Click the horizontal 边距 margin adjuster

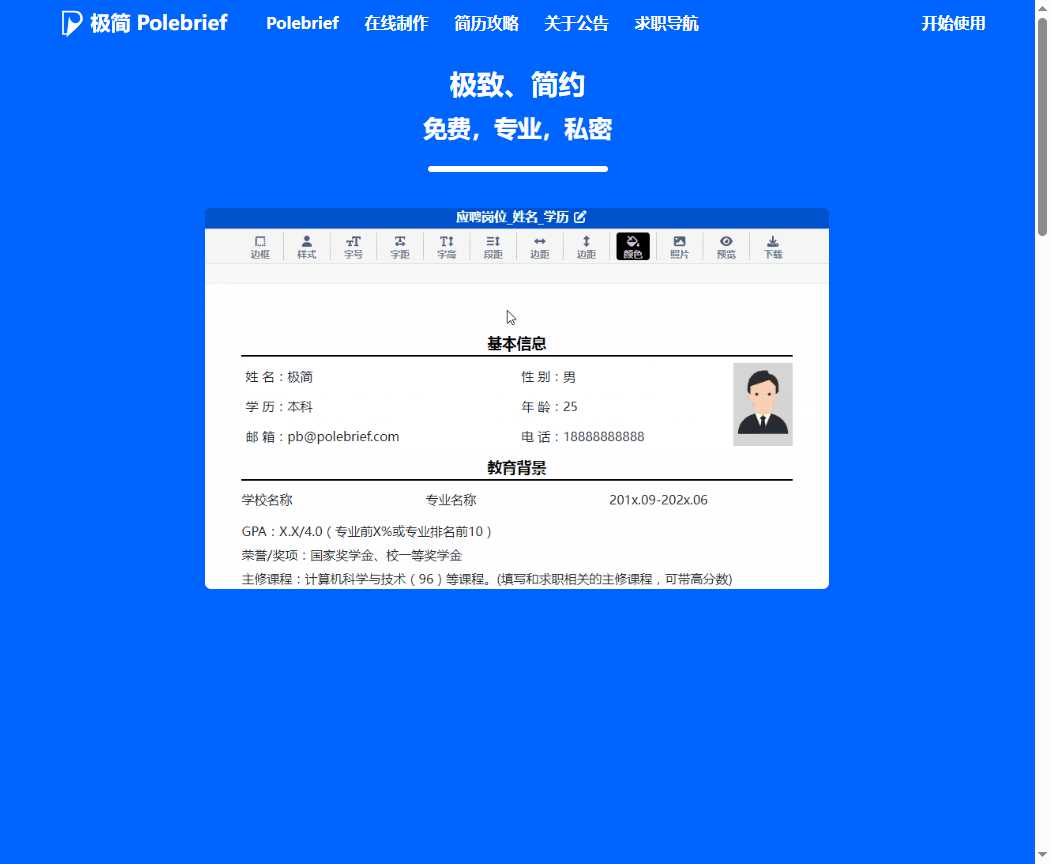pyautogui.click(x=539, y=246)
